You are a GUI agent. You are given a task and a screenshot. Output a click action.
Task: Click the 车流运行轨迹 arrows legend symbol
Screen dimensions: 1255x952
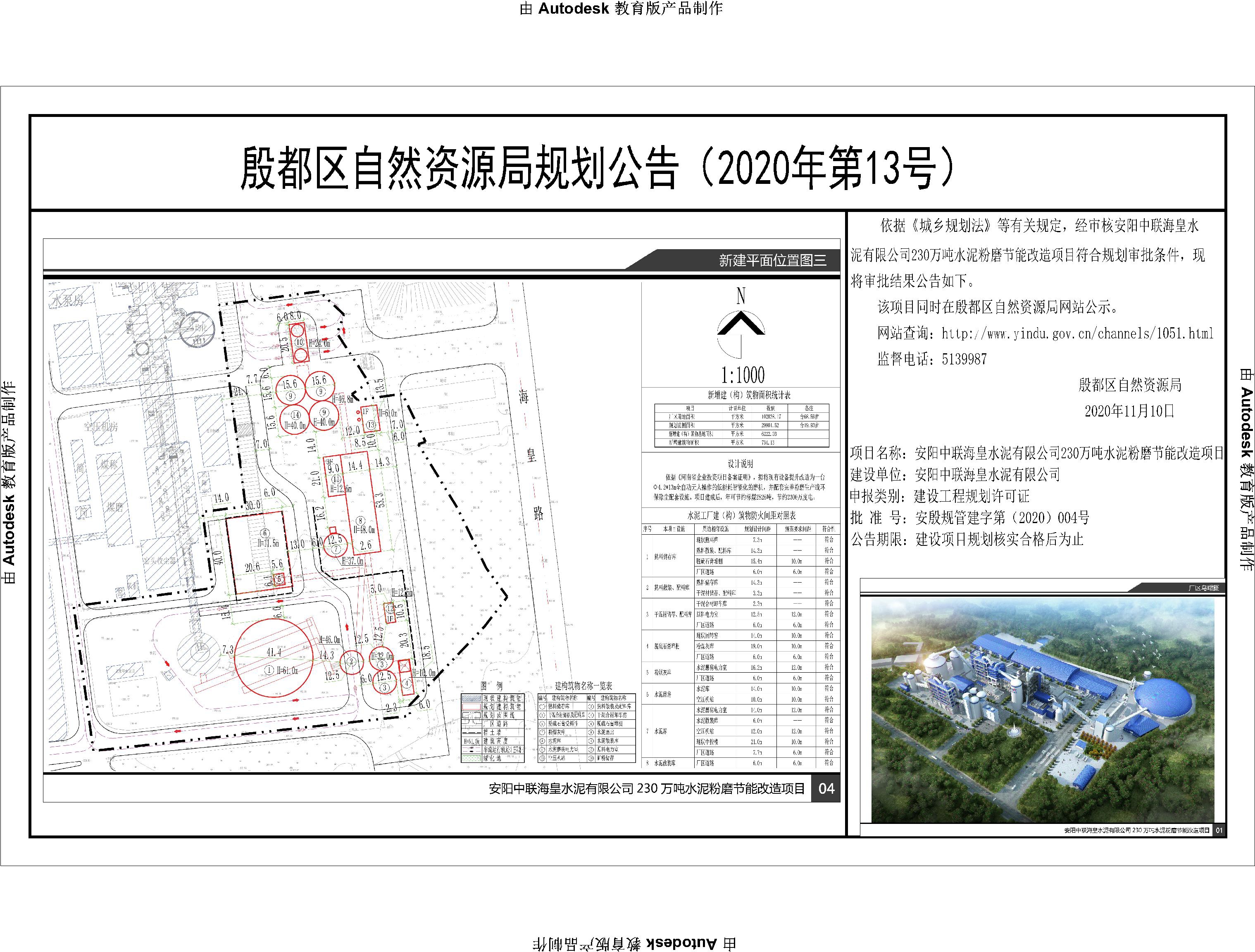(472, 750)
